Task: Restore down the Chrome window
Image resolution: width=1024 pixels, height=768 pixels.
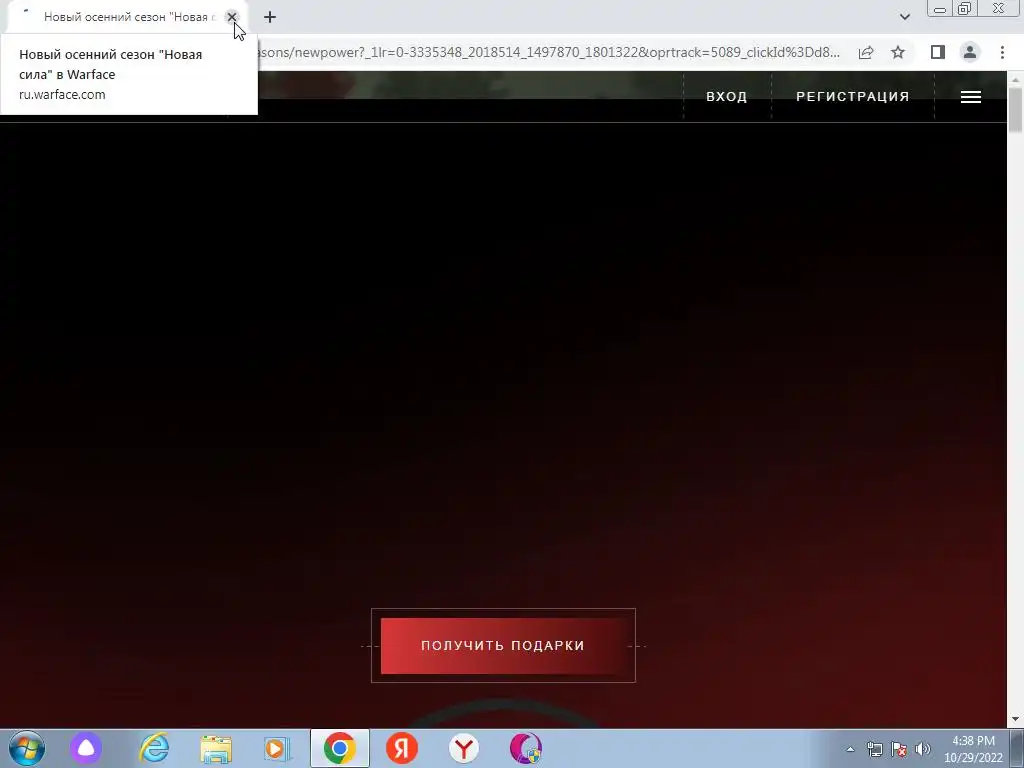Action: 964,9
